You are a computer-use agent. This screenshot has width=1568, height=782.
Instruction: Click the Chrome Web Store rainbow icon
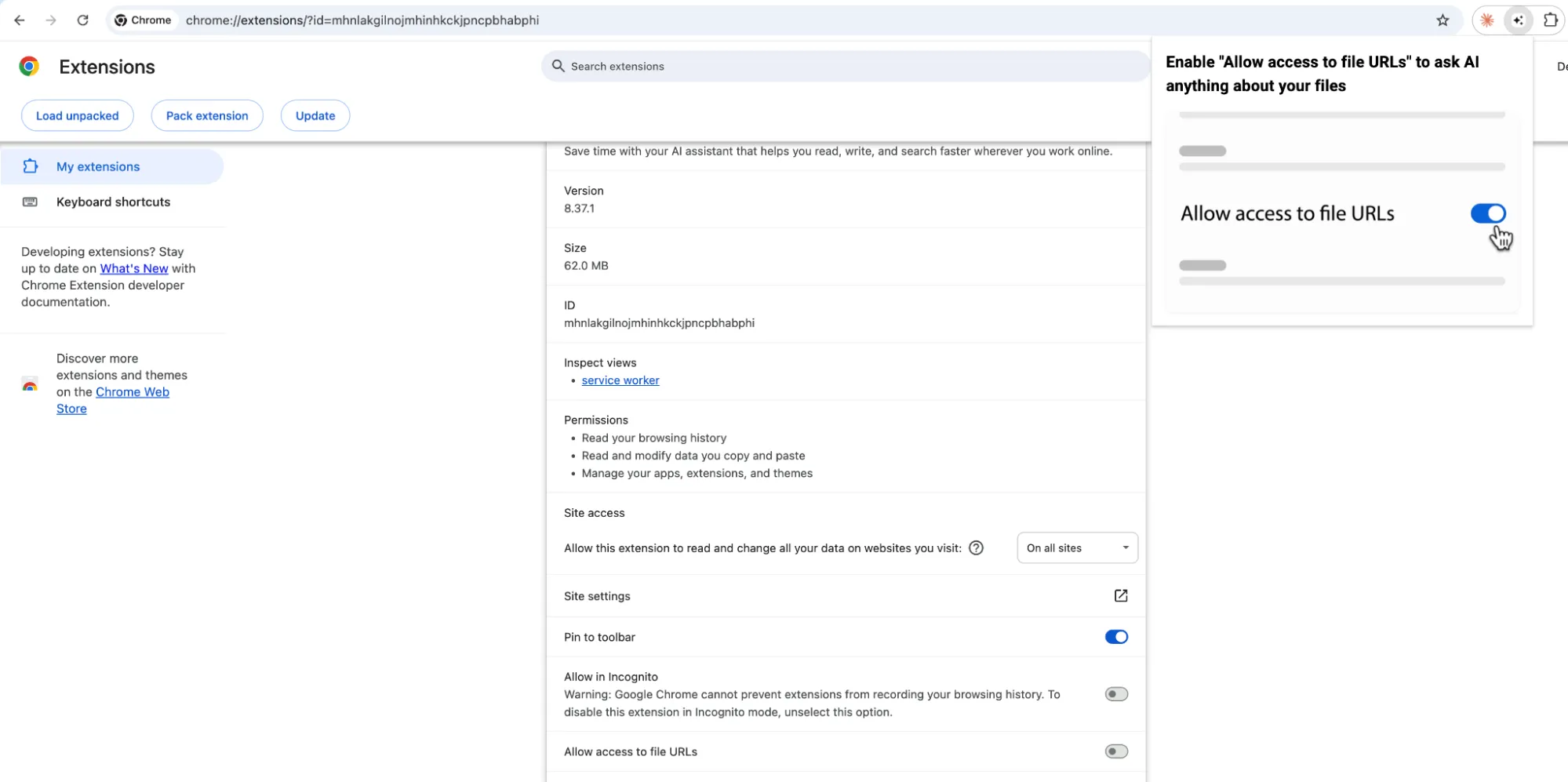tap(30, 384)
